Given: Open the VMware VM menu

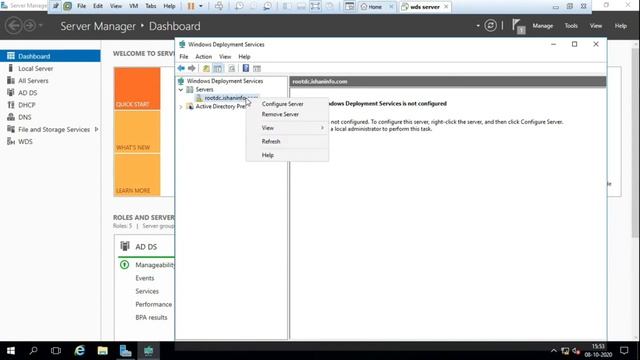Looking at the screenshot, I should (133, 6).
